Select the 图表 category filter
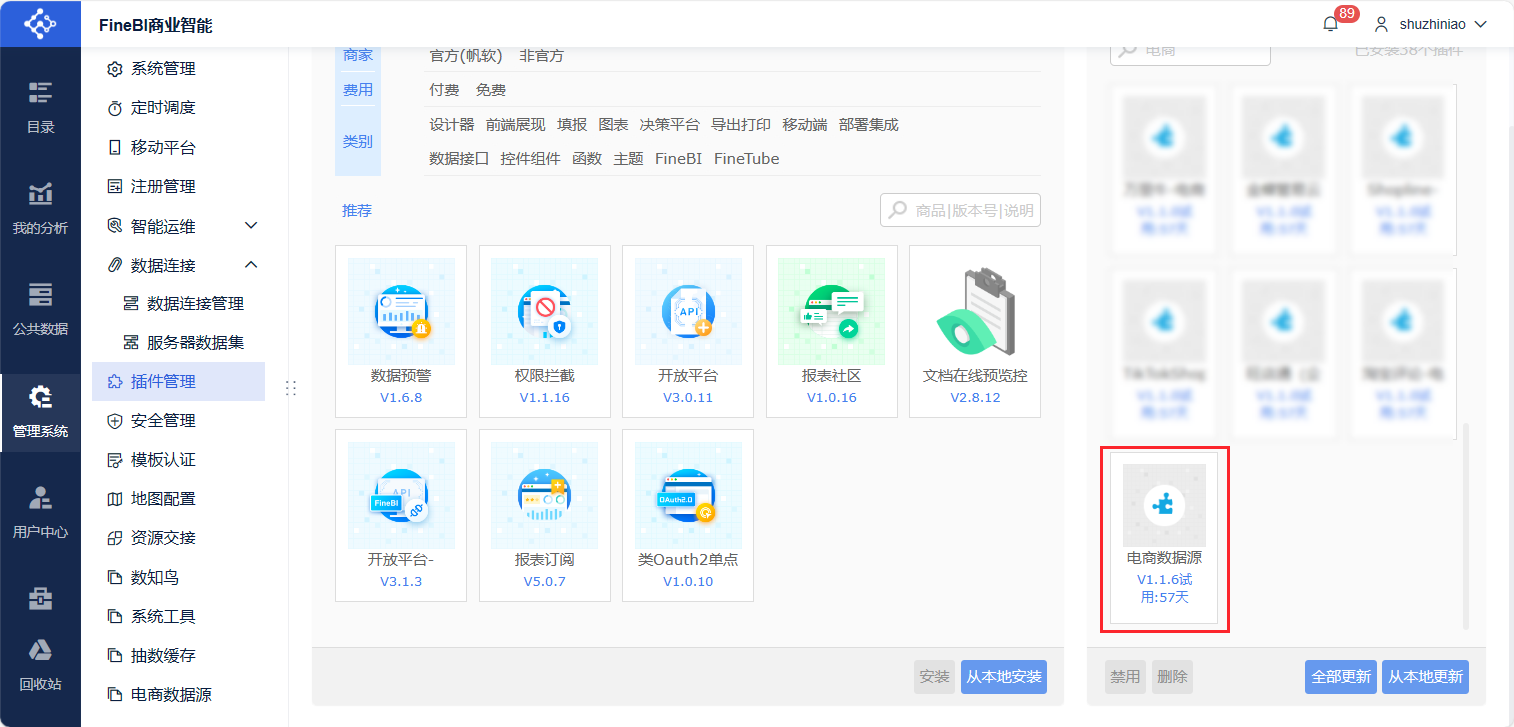1514x727 pixels. click(614, 125)
